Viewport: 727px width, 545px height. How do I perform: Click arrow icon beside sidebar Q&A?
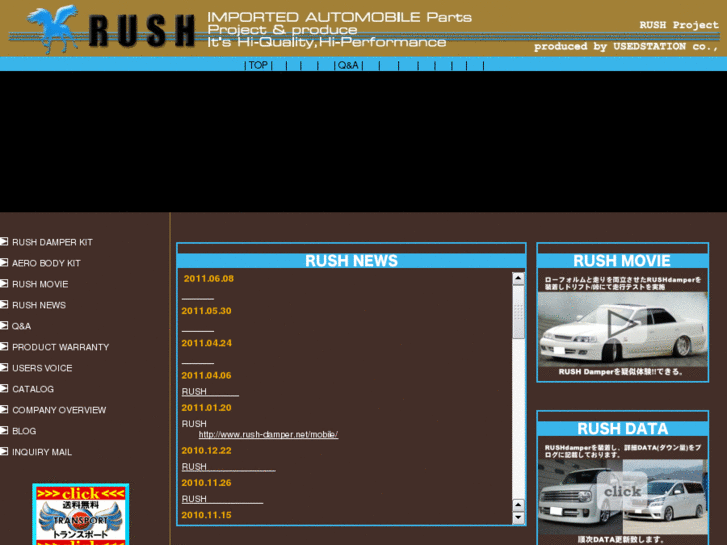coord(4,325)
